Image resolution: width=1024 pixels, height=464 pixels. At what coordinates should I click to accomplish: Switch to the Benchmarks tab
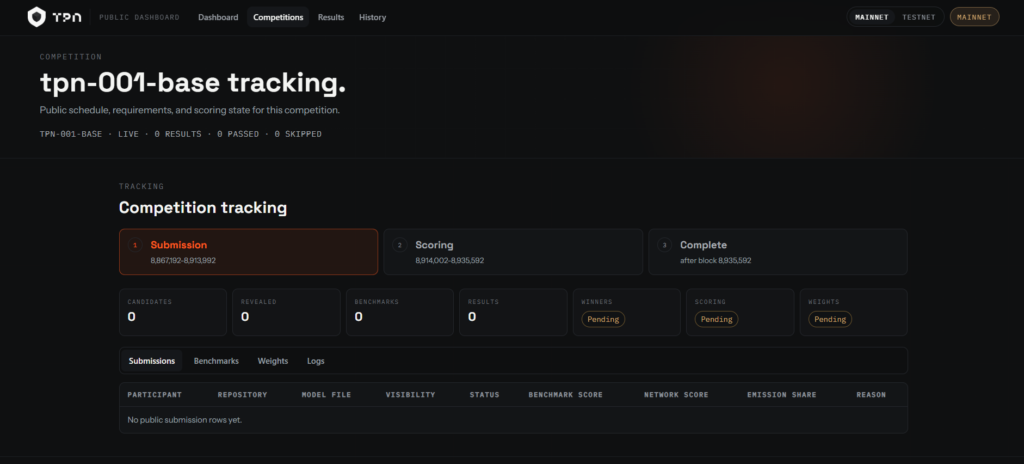pyautogui.click(x=216, y=361)
